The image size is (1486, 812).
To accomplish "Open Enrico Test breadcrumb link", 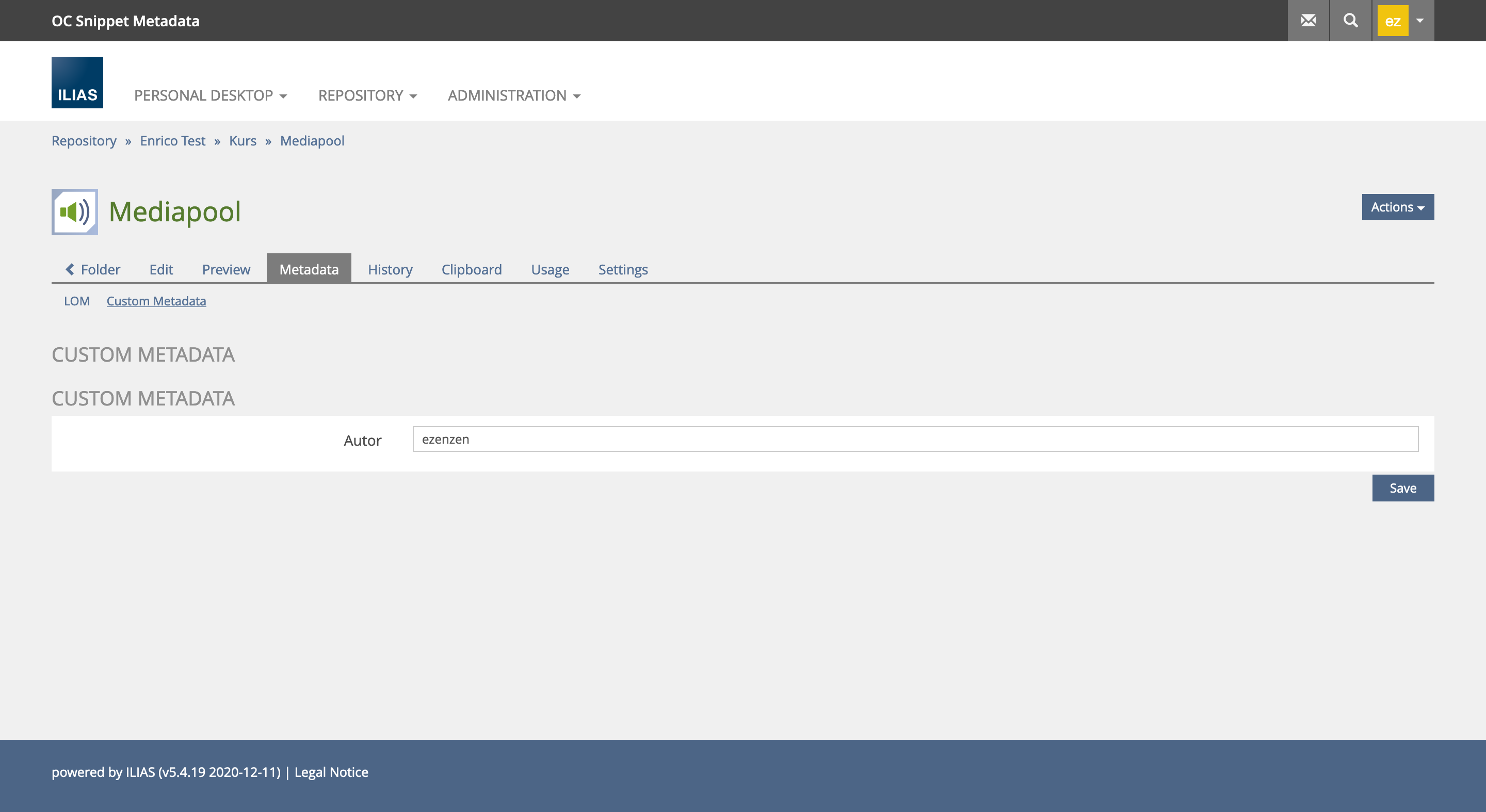I will click(172, 141).
